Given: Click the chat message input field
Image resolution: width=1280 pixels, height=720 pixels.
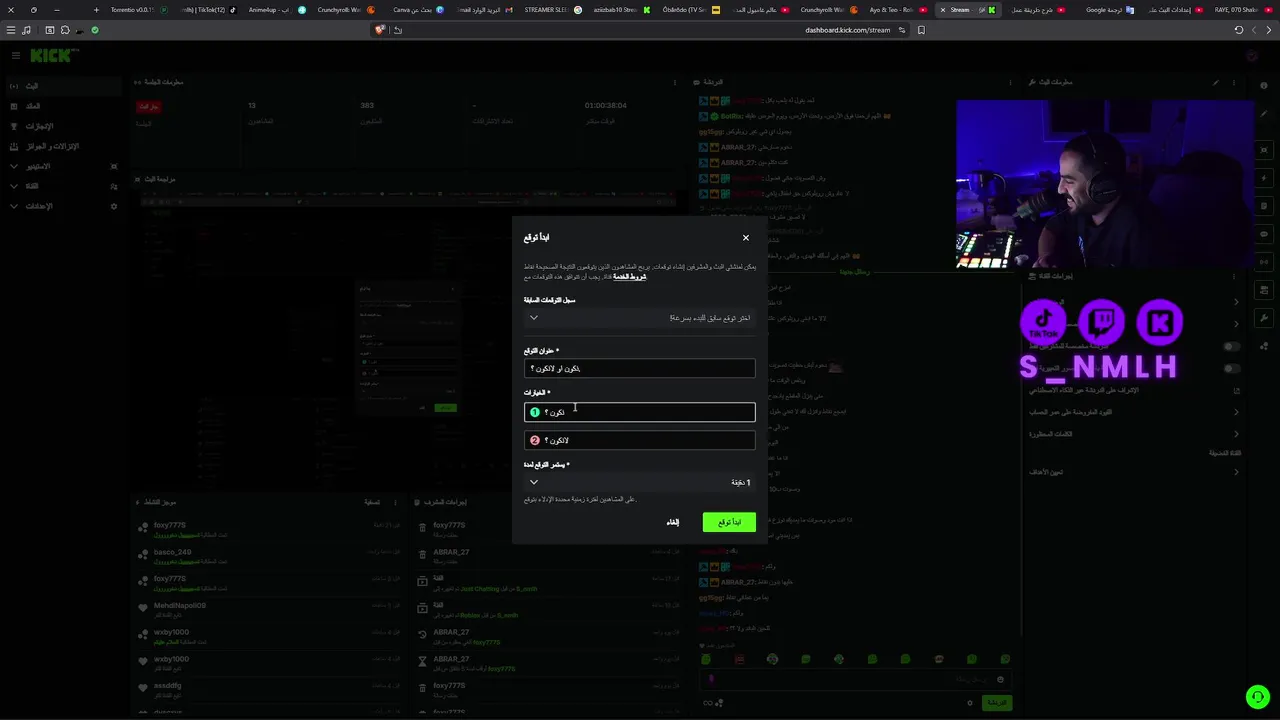Looking at the screenshot, I should point(856,679).
